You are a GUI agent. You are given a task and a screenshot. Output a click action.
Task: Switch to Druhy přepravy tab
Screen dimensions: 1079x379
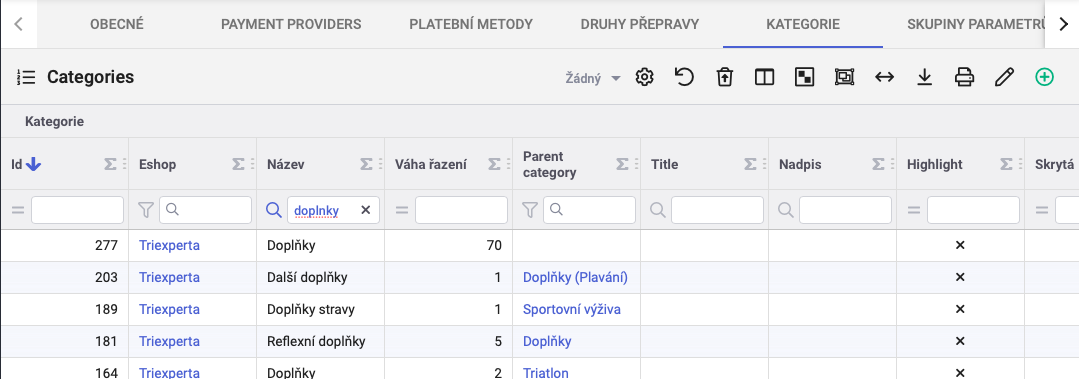(640, 24)
